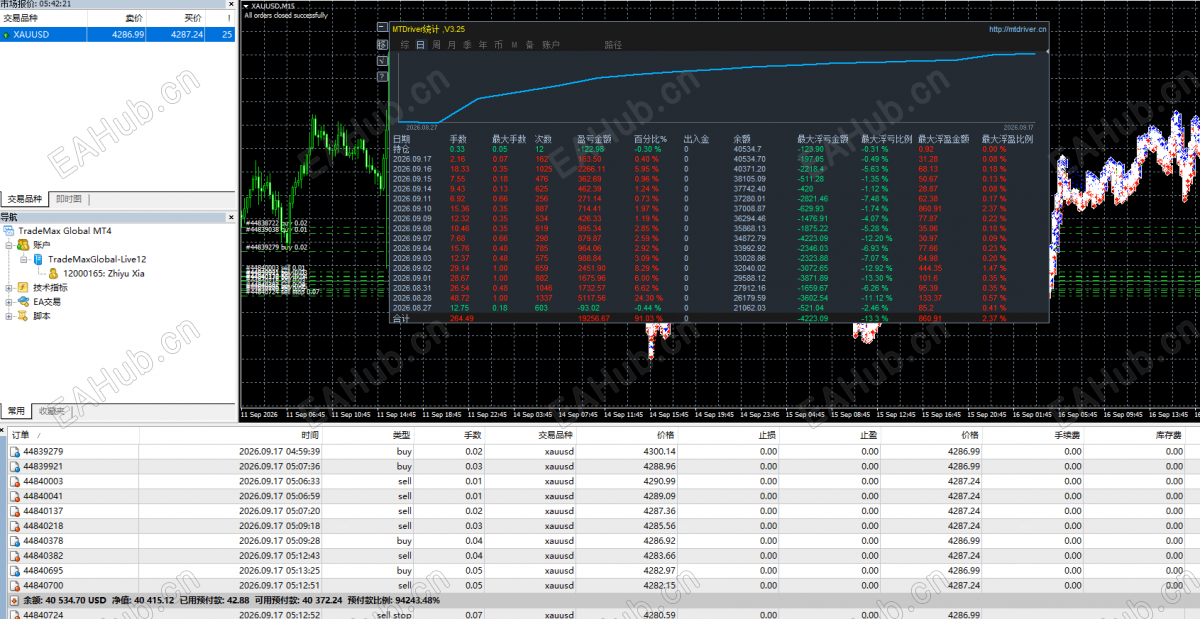This screenshot has height=619, width=1200.
Task: Click the 账户 button in MTDriver panel
Action: point(551,45)
